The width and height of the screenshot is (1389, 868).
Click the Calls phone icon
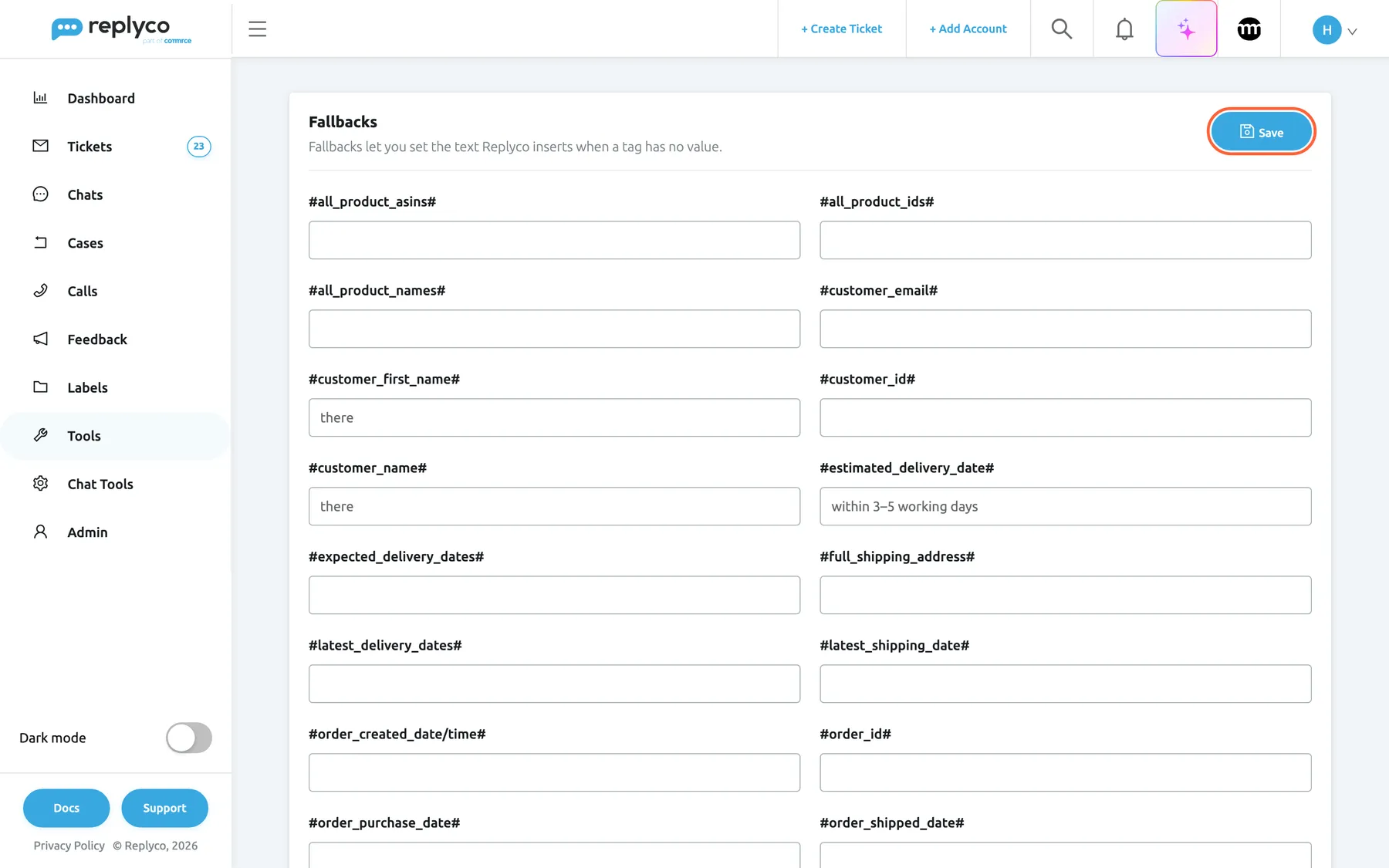click(40, 291)
